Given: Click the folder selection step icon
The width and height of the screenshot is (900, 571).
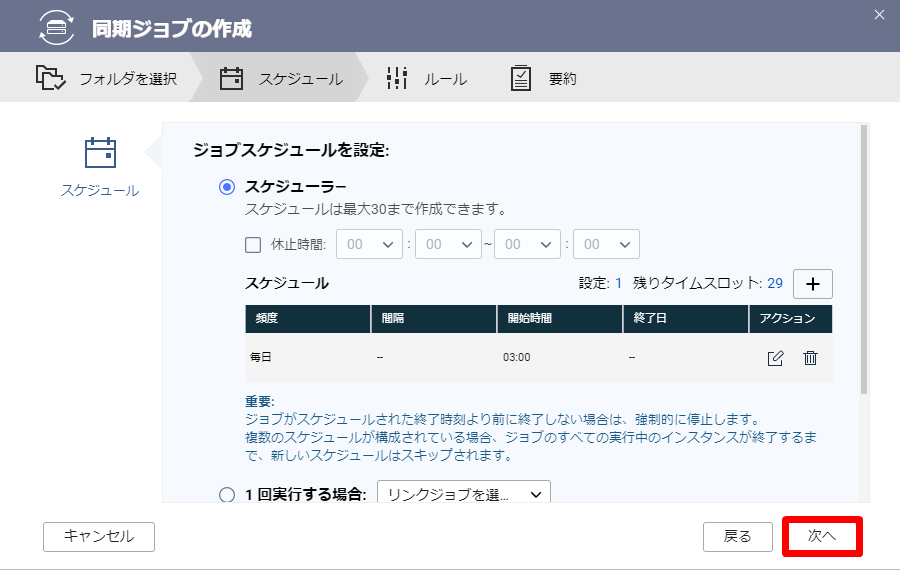Looking at the screenshot, I should 51,77.
